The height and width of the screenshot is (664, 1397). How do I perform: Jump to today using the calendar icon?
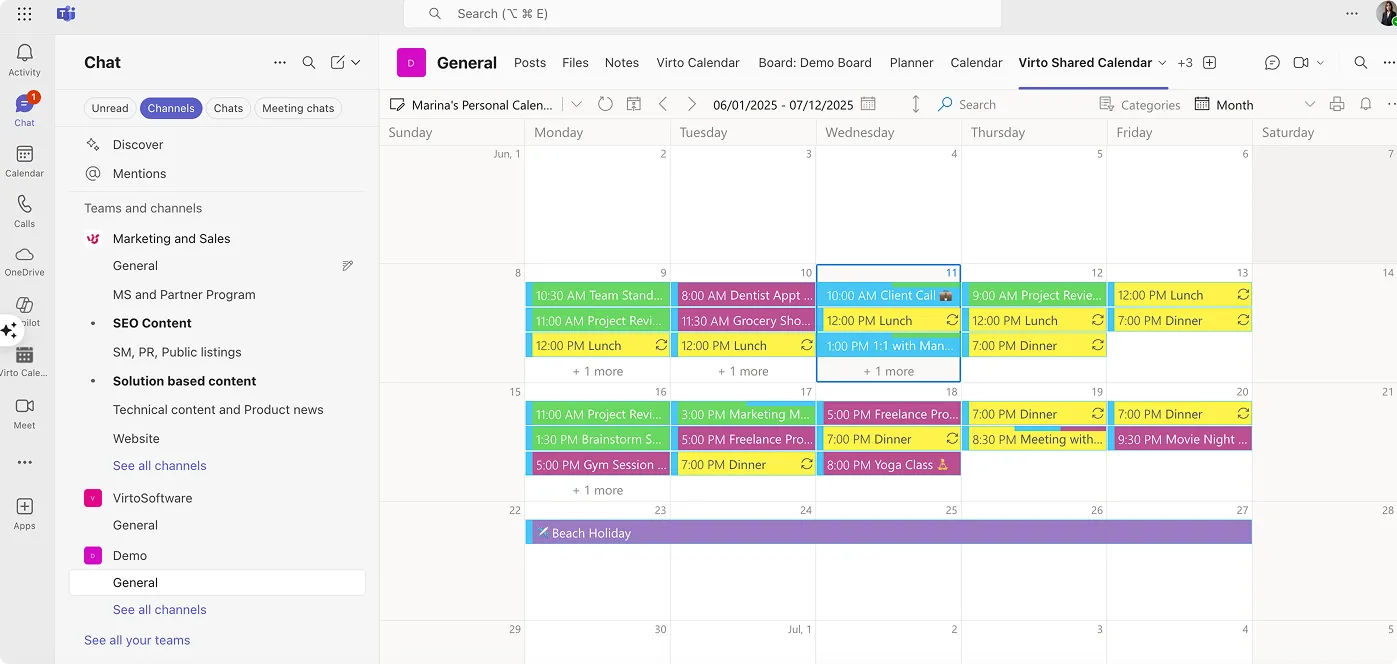click(x=634, y=103)
